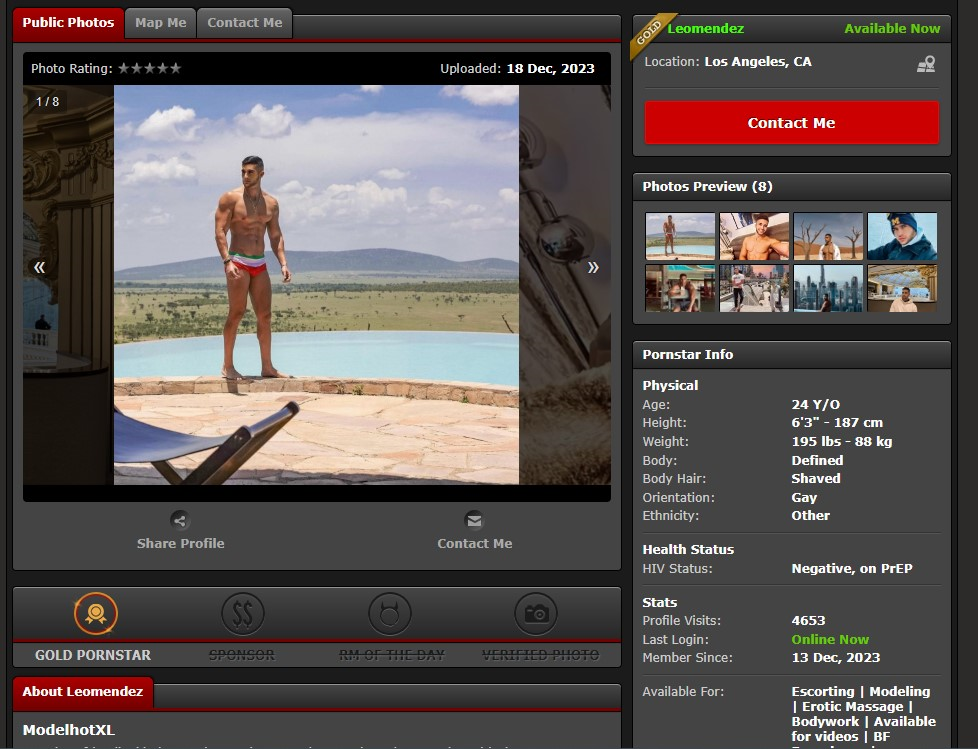Click the Contact Me label under the photo

(475, 543)
